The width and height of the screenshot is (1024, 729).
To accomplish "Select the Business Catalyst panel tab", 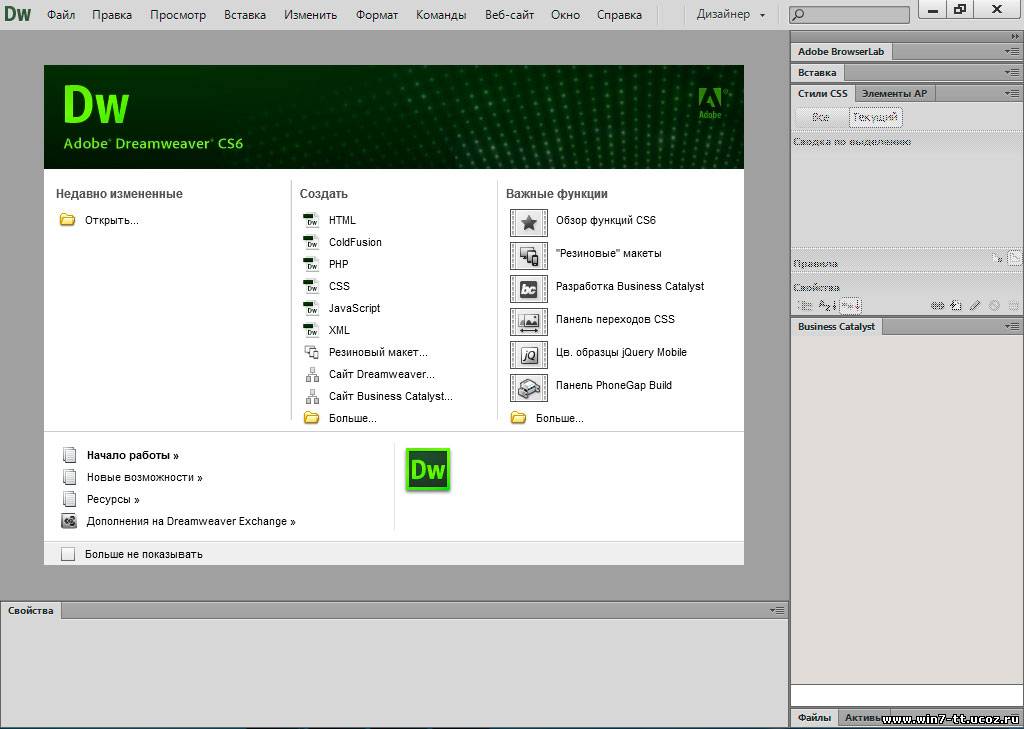I will (x=837, y=326).
